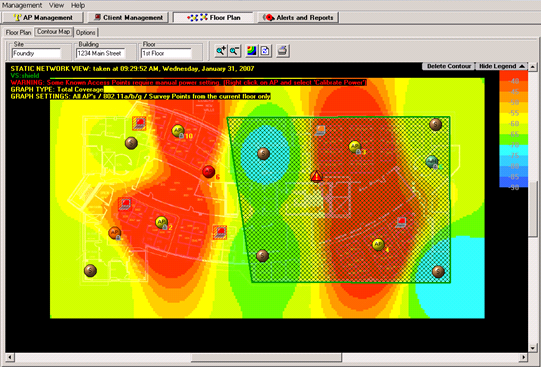The width and height of the screenshot is (541, 367).
Task: Click the horizontal scrollbar right arrow
Action: (x=524, y=357)
